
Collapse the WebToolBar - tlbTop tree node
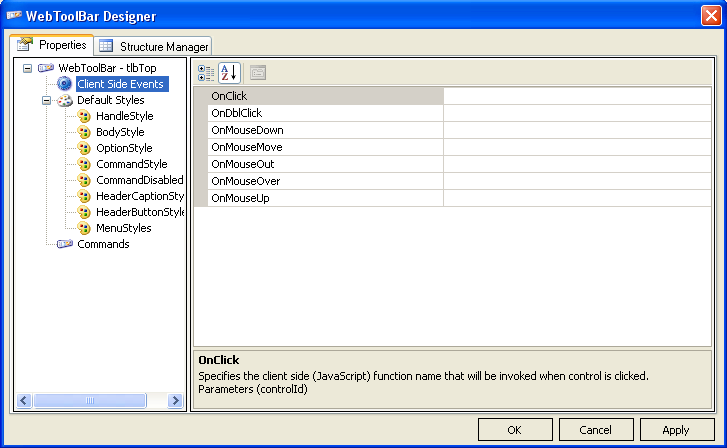(28, 68)
